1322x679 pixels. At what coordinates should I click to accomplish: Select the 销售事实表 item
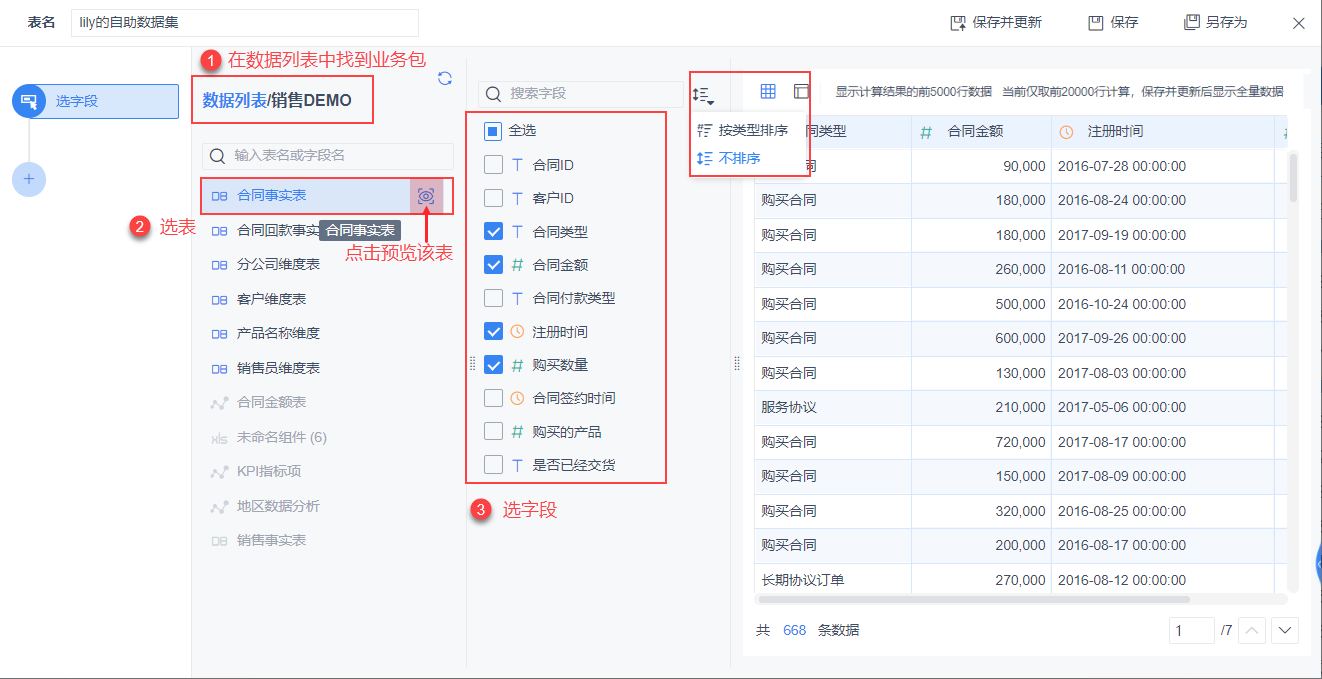pos(327,540)
